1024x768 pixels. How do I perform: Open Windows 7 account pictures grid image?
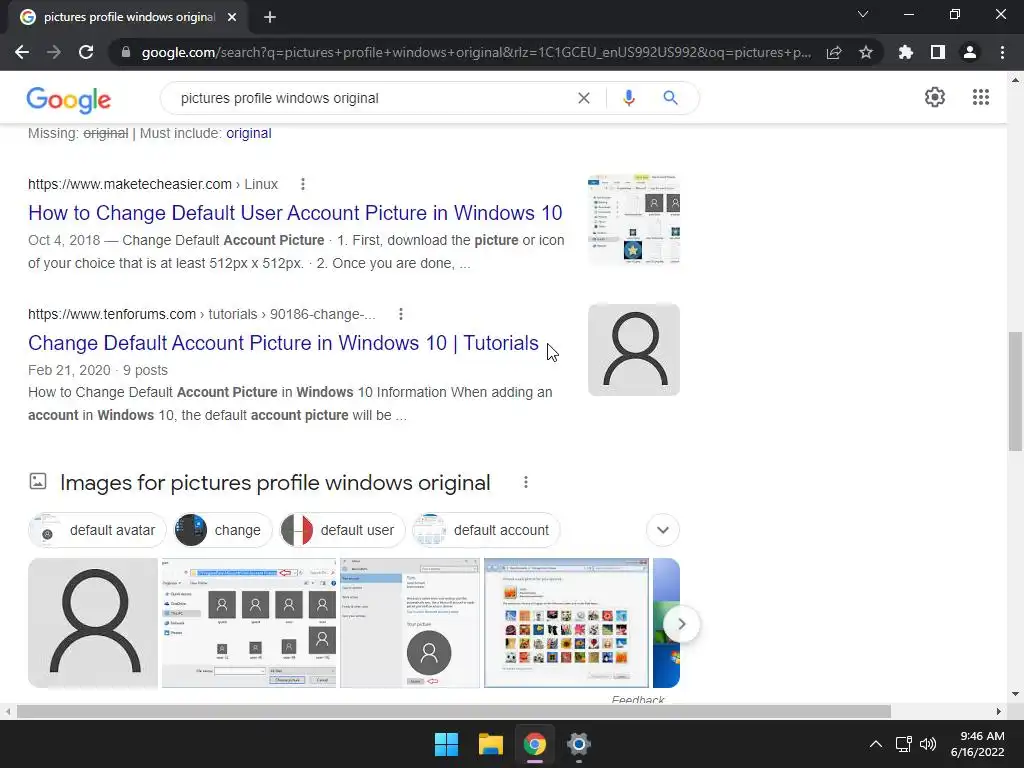(x=566, y=623)
